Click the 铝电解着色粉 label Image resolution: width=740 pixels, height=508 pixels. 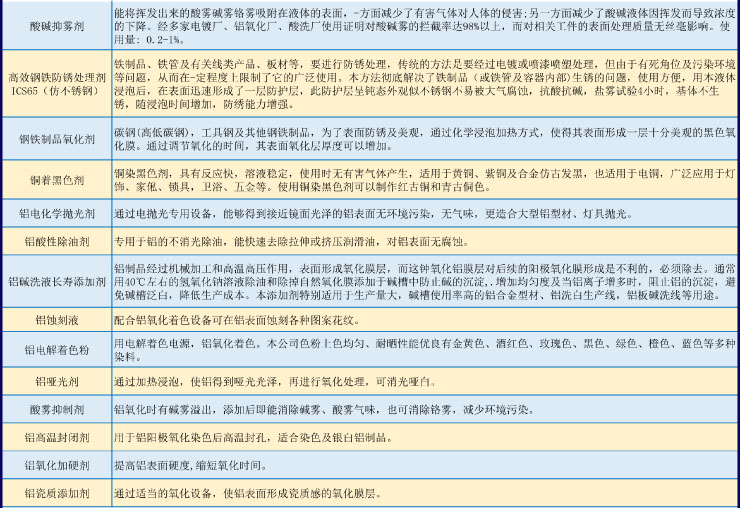pos(55,350)
